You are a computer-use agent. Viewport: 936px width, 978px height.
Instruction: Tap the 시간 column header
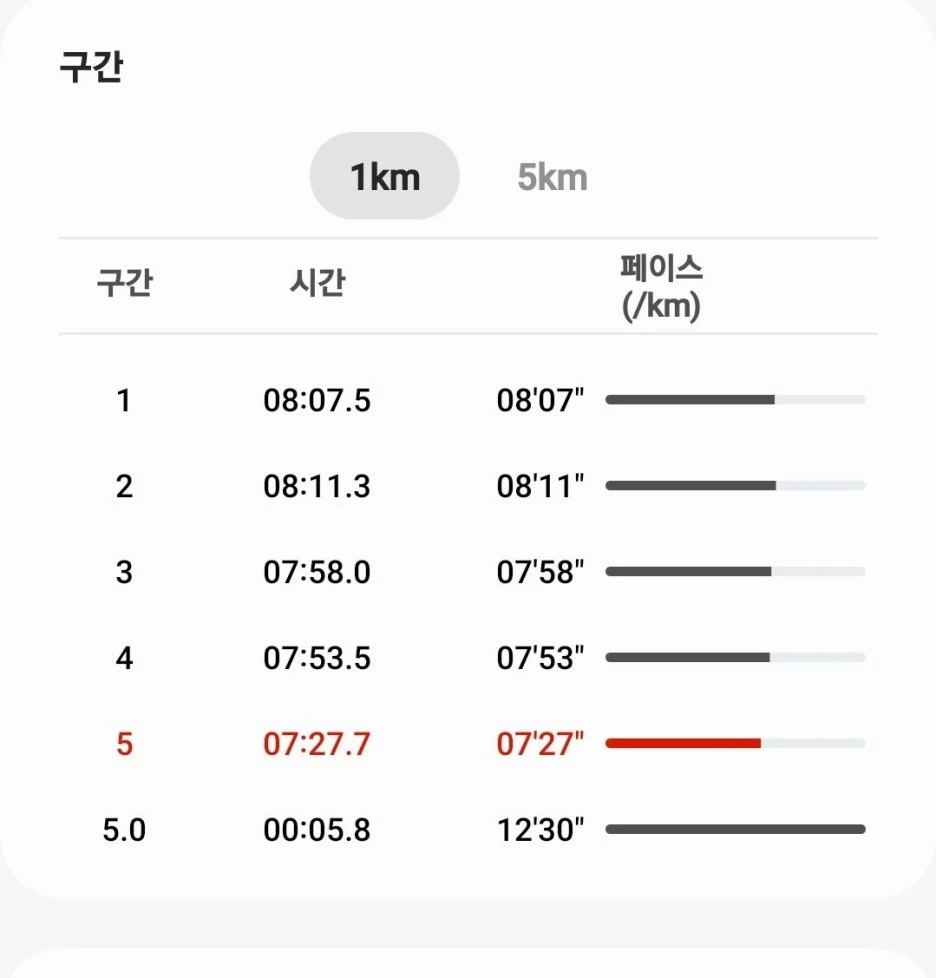point(317,283)
